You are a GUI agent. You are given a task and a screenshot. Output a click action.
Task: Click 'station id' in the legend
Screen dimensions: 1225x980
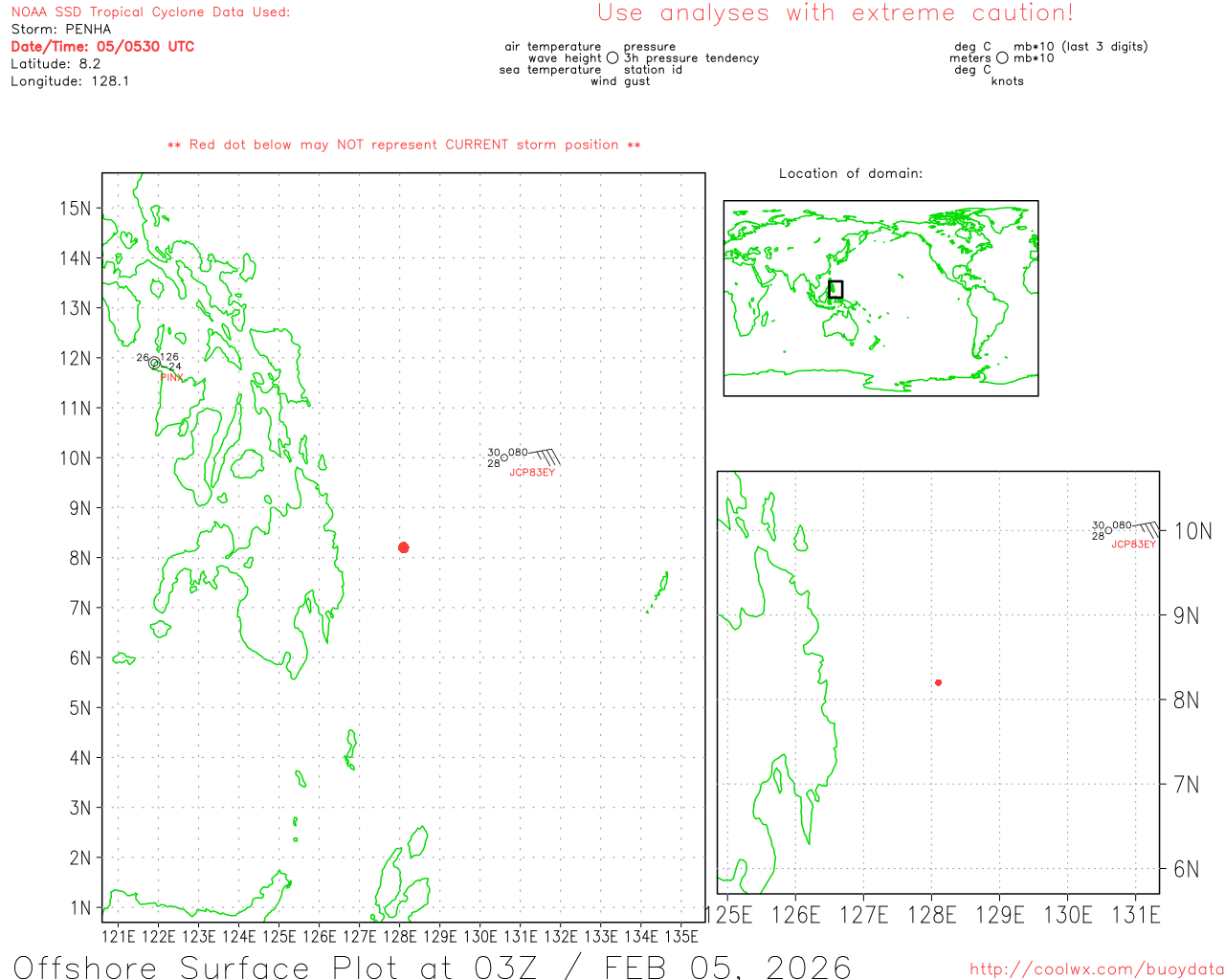pos(653,69)
